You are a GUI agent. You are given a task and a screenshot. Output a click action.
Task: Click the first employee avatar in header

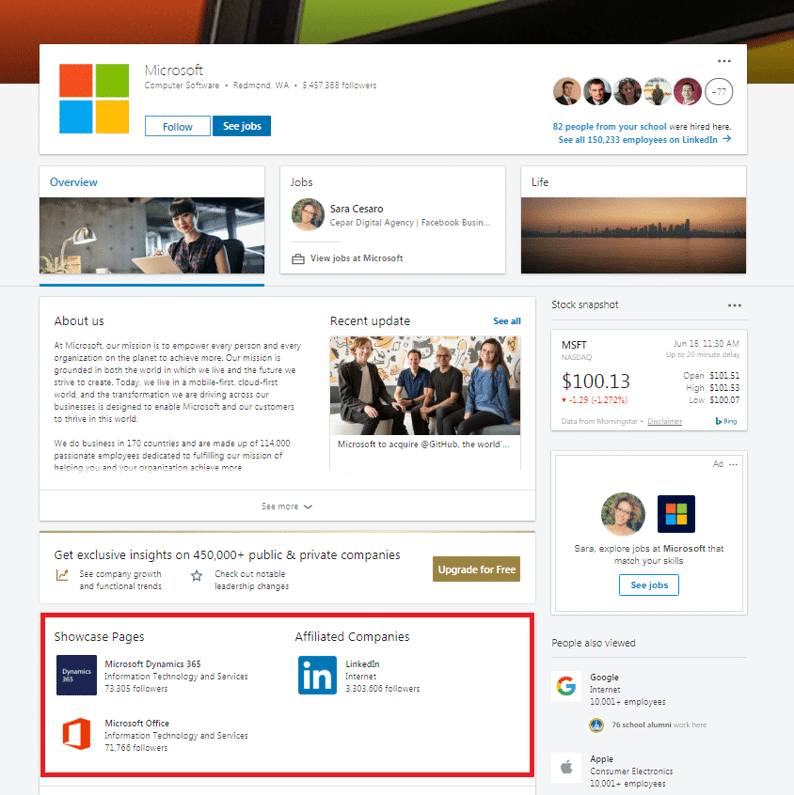pyautogui.click(x=566, y=92)
